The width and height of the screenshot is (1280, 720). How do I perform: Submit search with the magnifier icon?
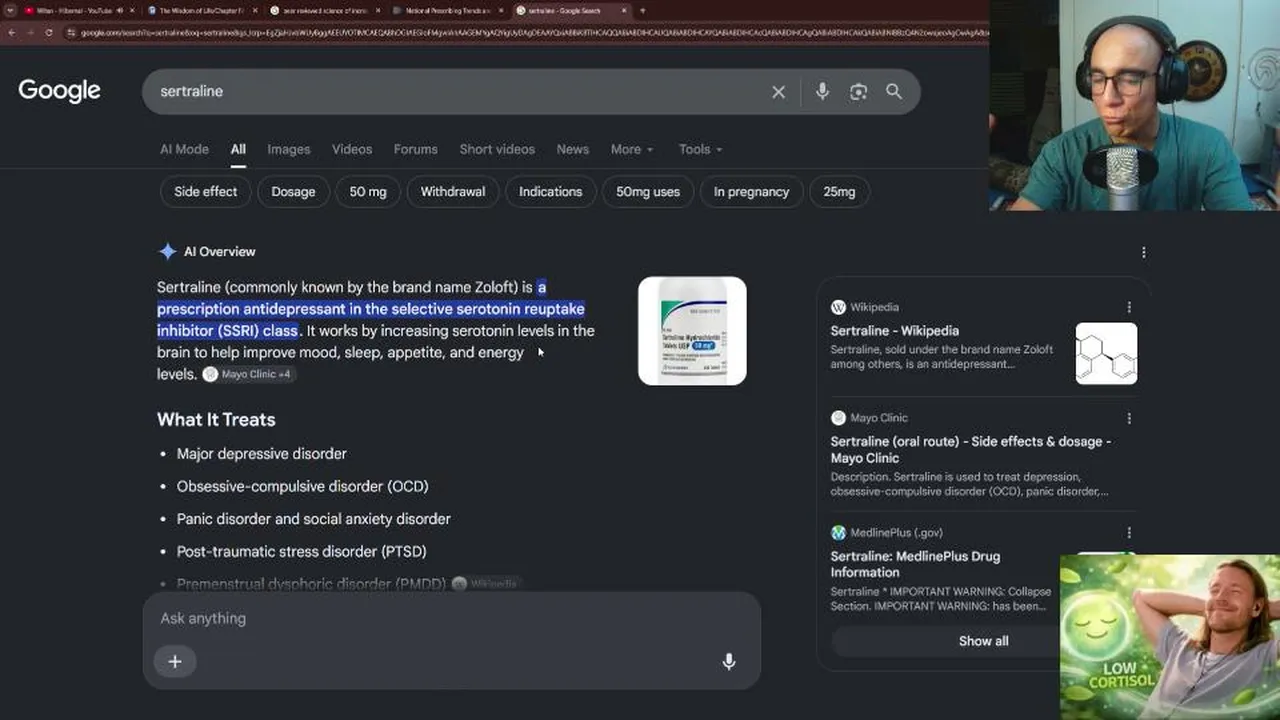coord(894,92)
